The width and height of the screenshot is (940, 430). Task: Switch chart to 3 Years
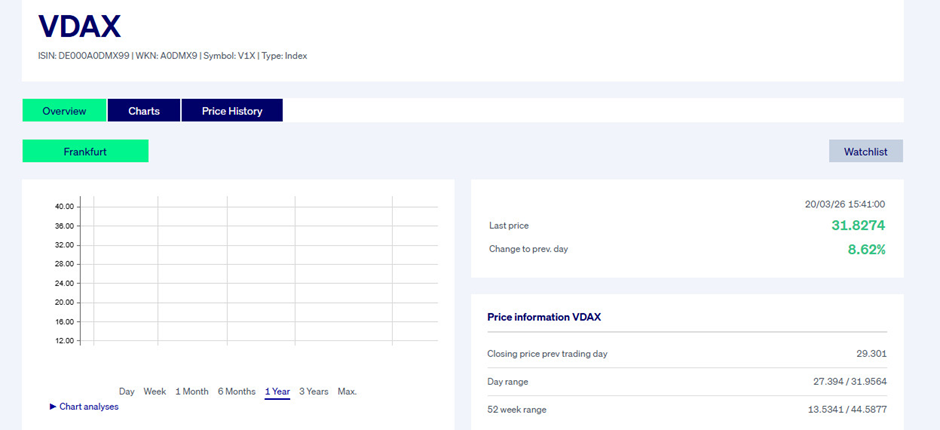(314, 391)
